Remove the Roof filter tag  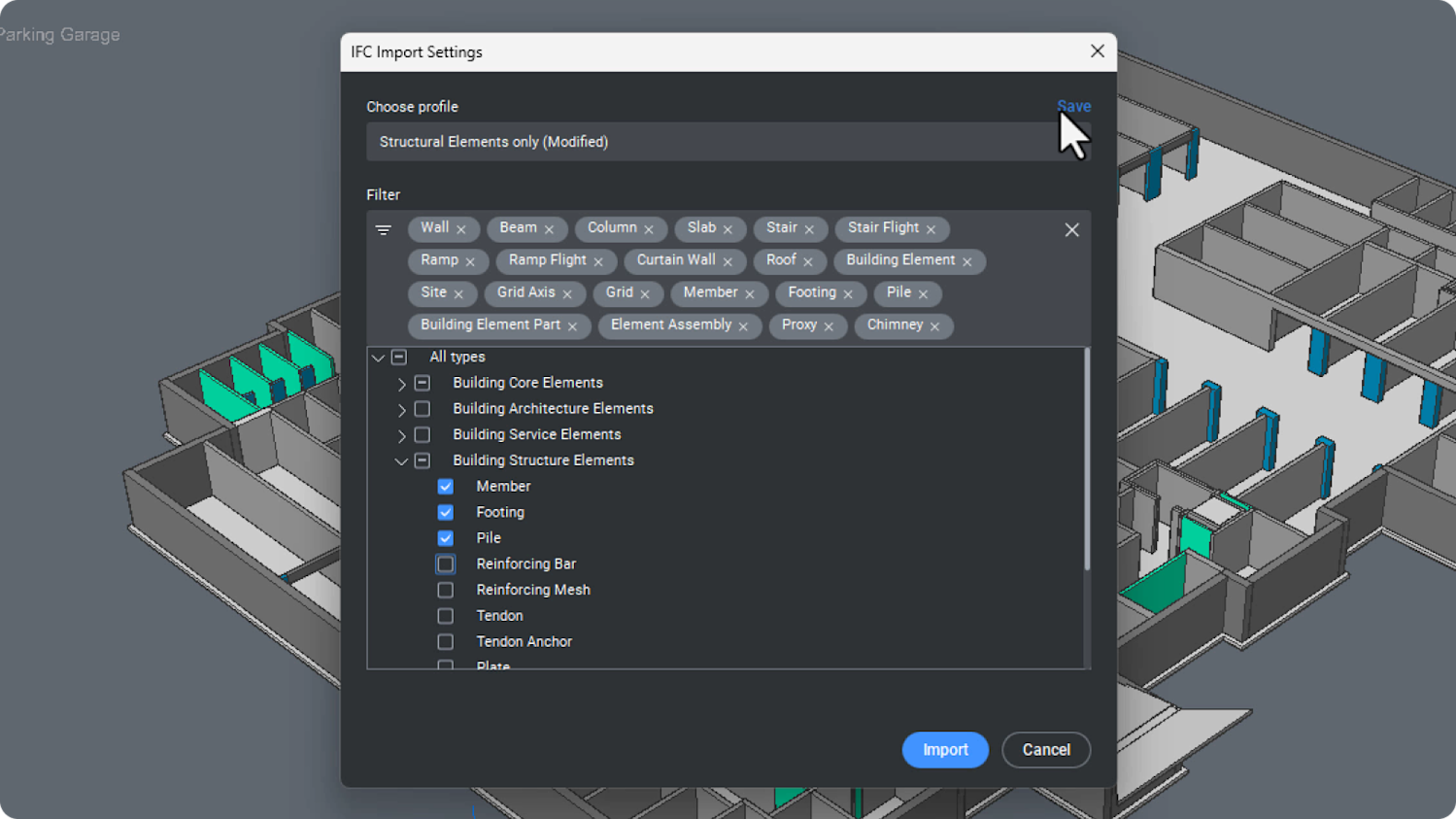pyautogui.click(x=808, y=261)
